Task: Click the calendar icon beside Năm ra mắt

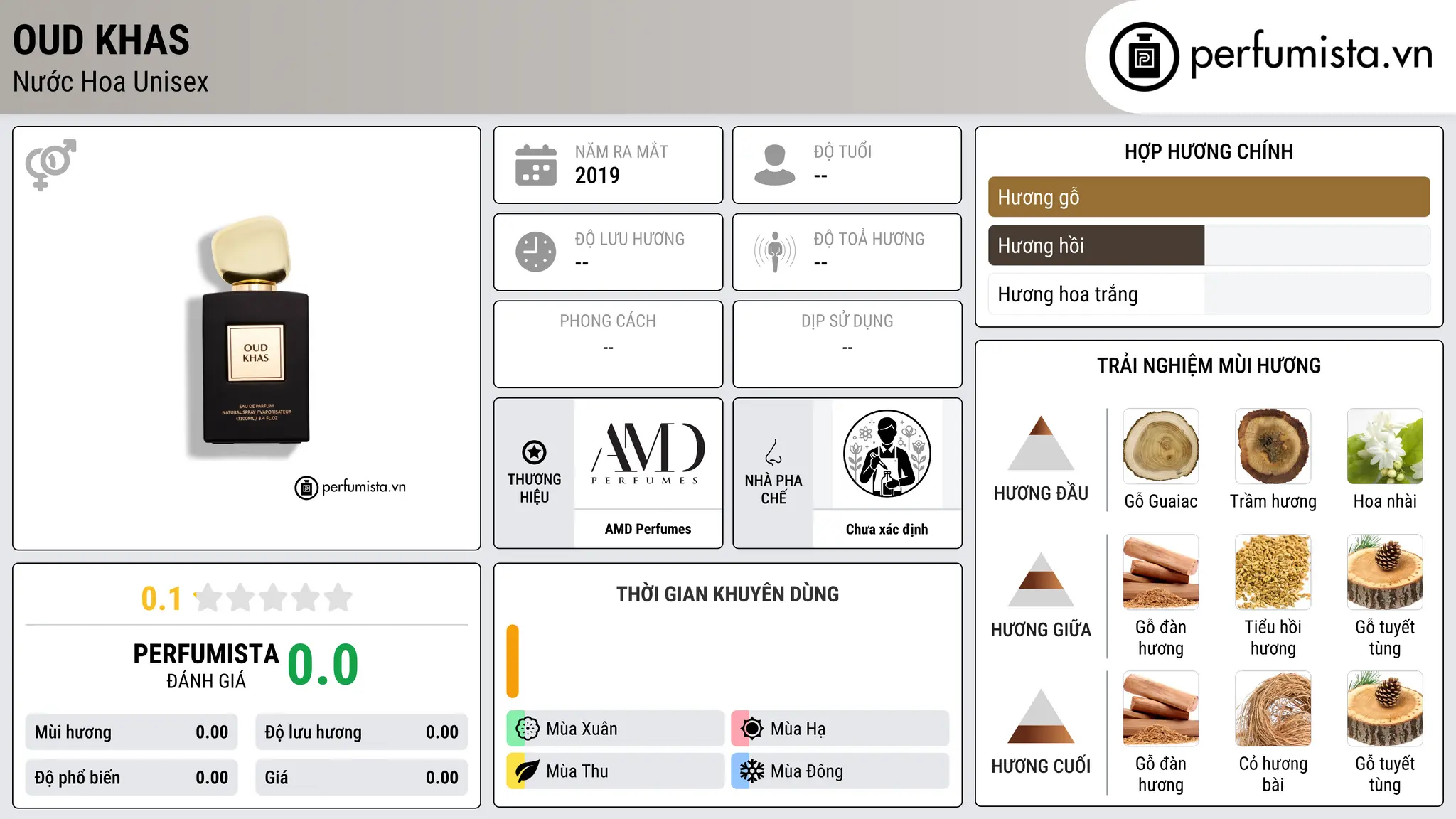Action: click(x=536, y=165)
